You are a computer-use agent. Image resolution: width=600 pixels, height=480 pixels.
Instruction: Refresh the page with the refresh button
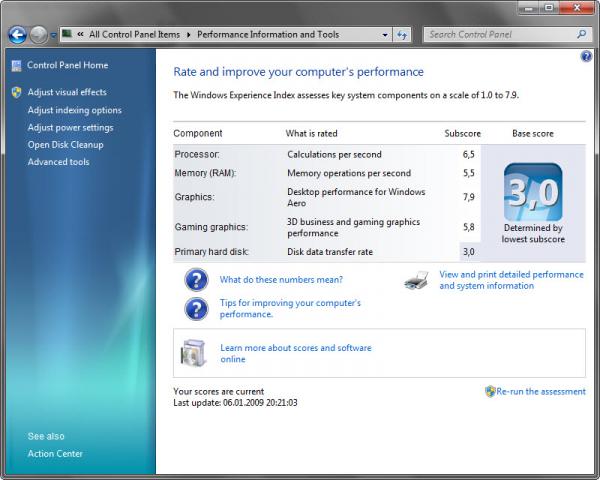tap(401, 35)
